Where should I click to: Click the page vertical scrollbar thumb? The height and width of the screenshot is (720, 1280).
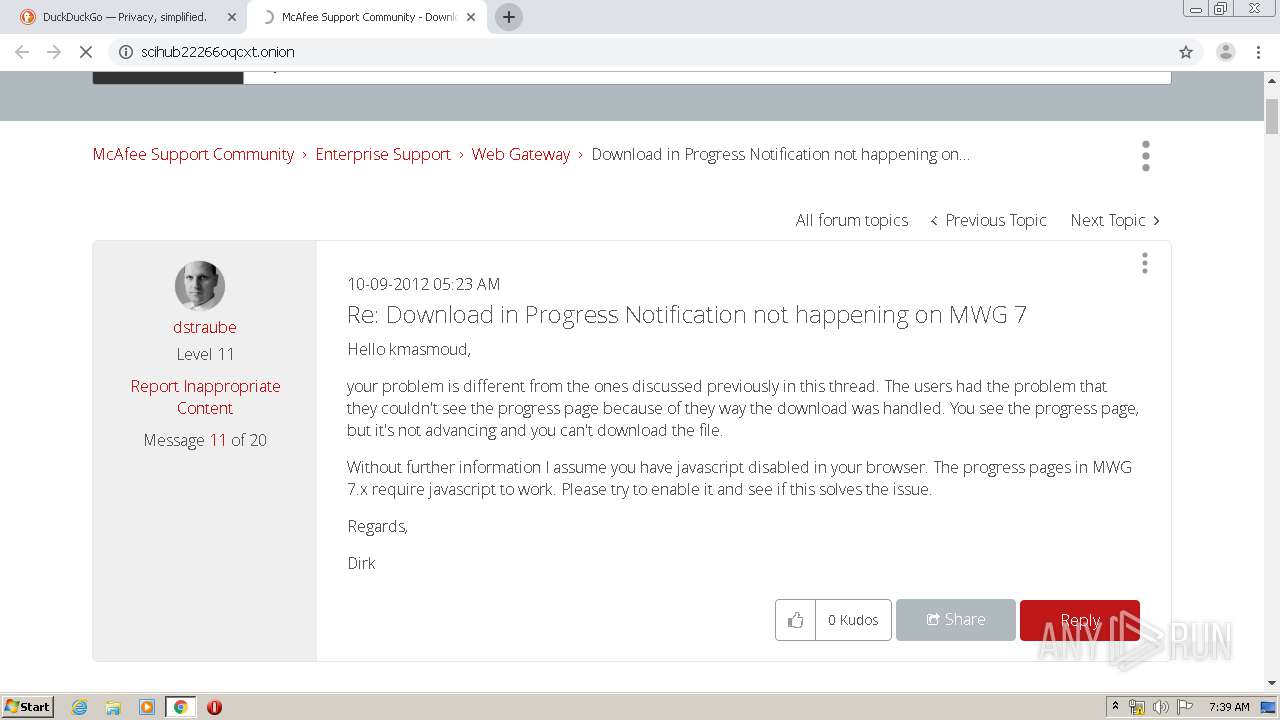click(x=1272, y=116)
